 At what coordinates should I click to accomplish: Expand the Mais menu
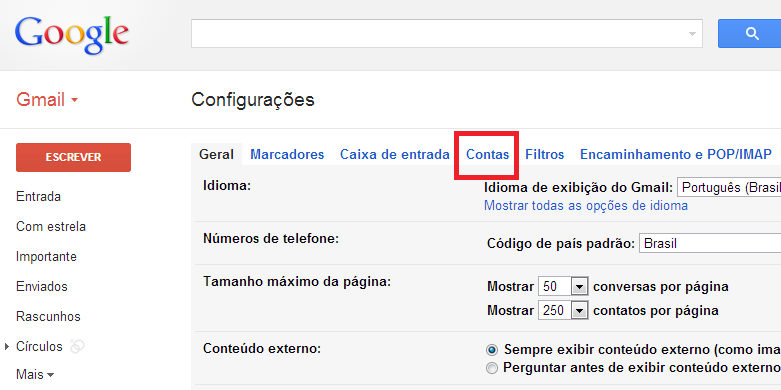35,374
